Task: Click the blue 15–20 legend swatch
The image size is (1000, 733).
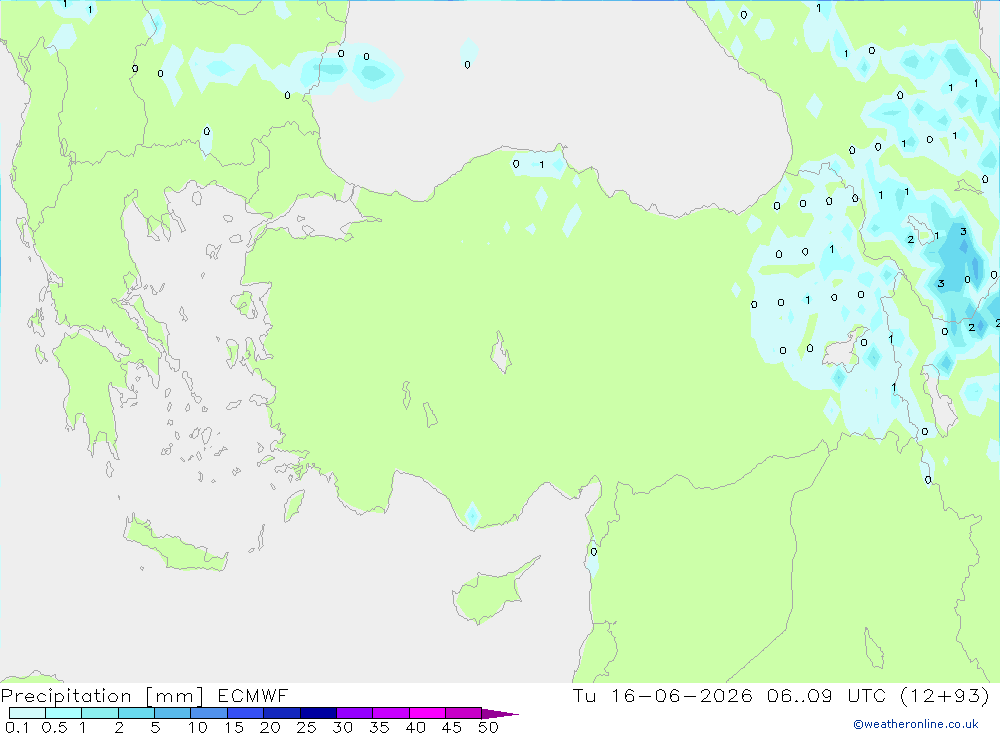Action: [x=245, y=713]
